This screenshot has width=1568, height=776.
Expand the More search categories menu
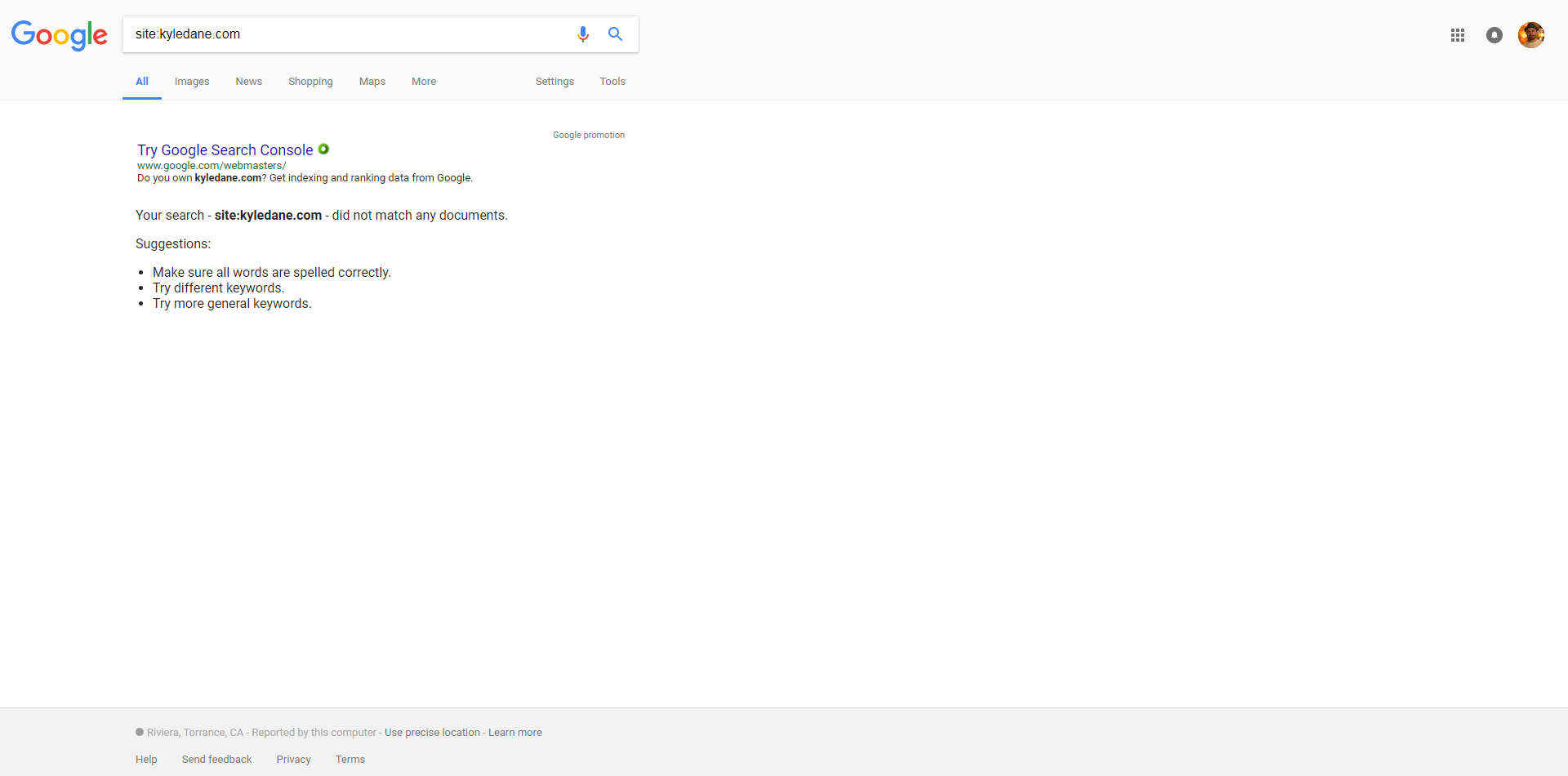point(424,82)
